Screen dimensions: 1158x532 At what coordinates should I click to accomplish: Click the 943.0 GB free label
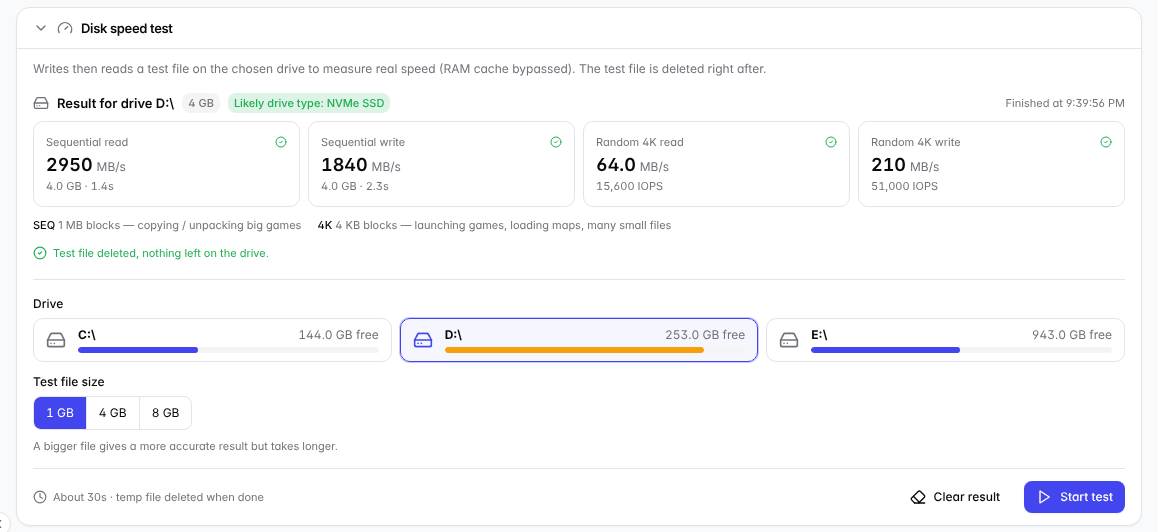(1072, 335)
